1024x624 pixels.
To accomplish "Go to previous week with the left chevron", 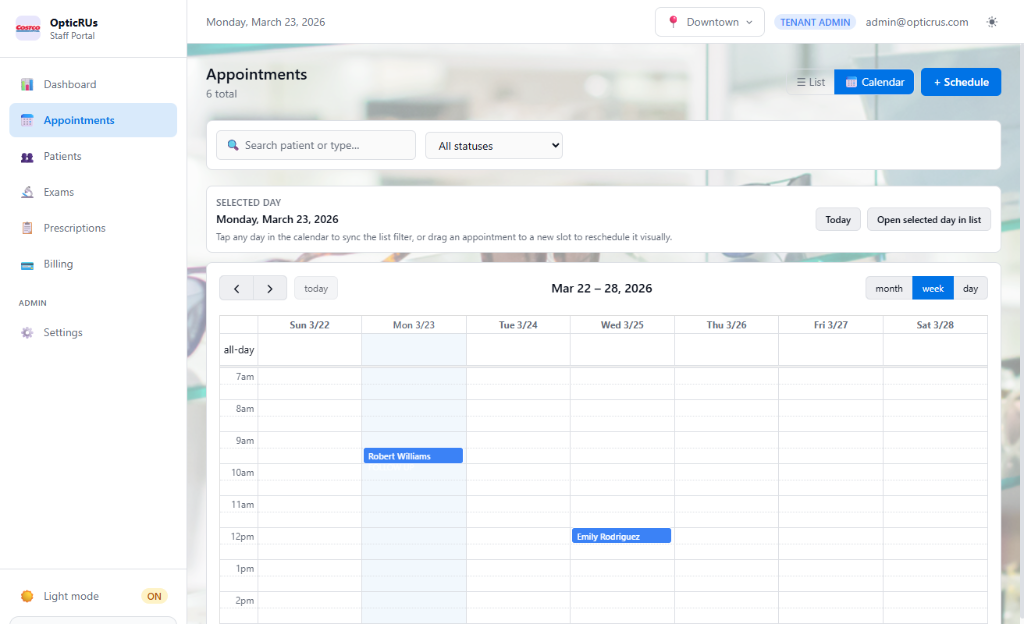I will click(x=237, y=288).
